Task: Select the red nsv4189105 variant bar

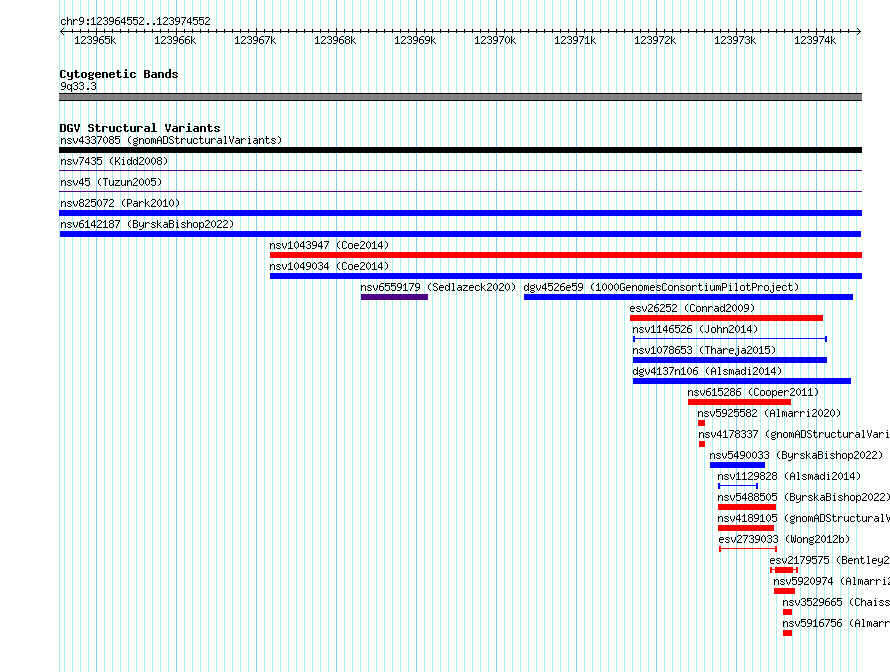Action: [746, 528]
